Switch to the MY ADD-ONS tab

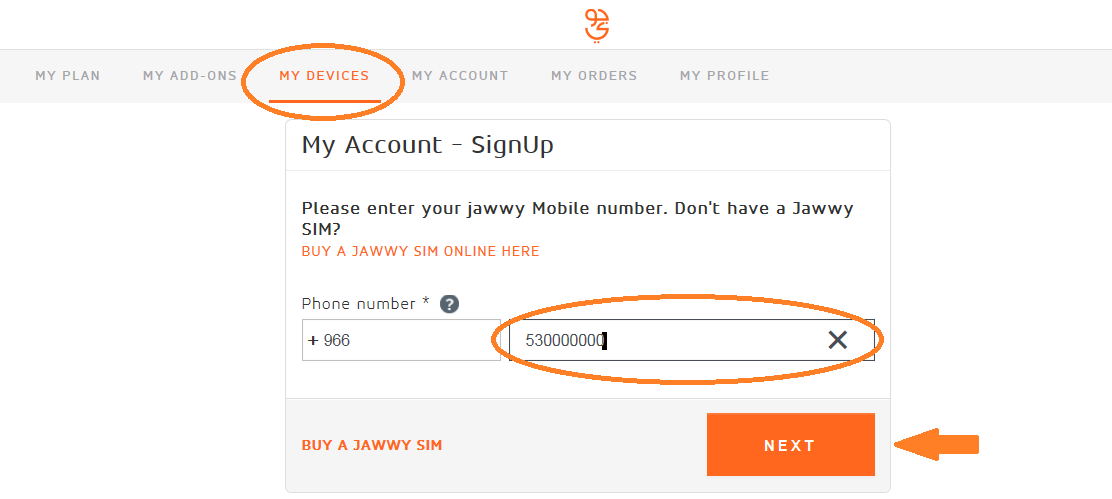(190, 76)
